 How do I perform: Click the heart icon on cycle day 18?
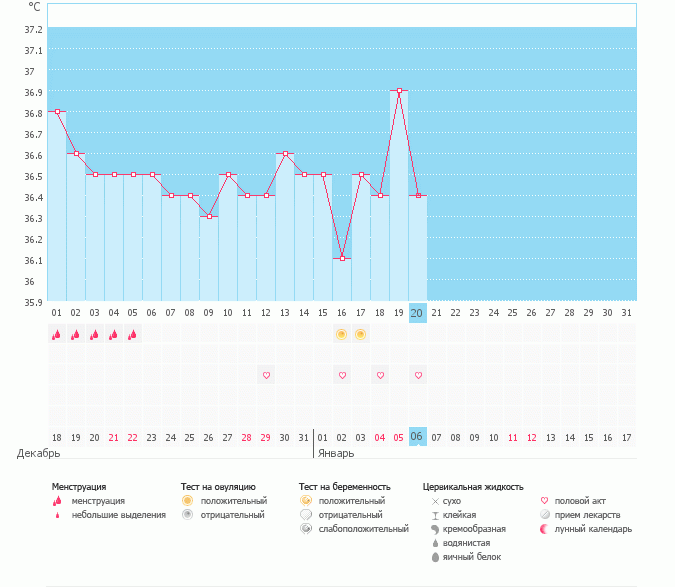point(380,375)
